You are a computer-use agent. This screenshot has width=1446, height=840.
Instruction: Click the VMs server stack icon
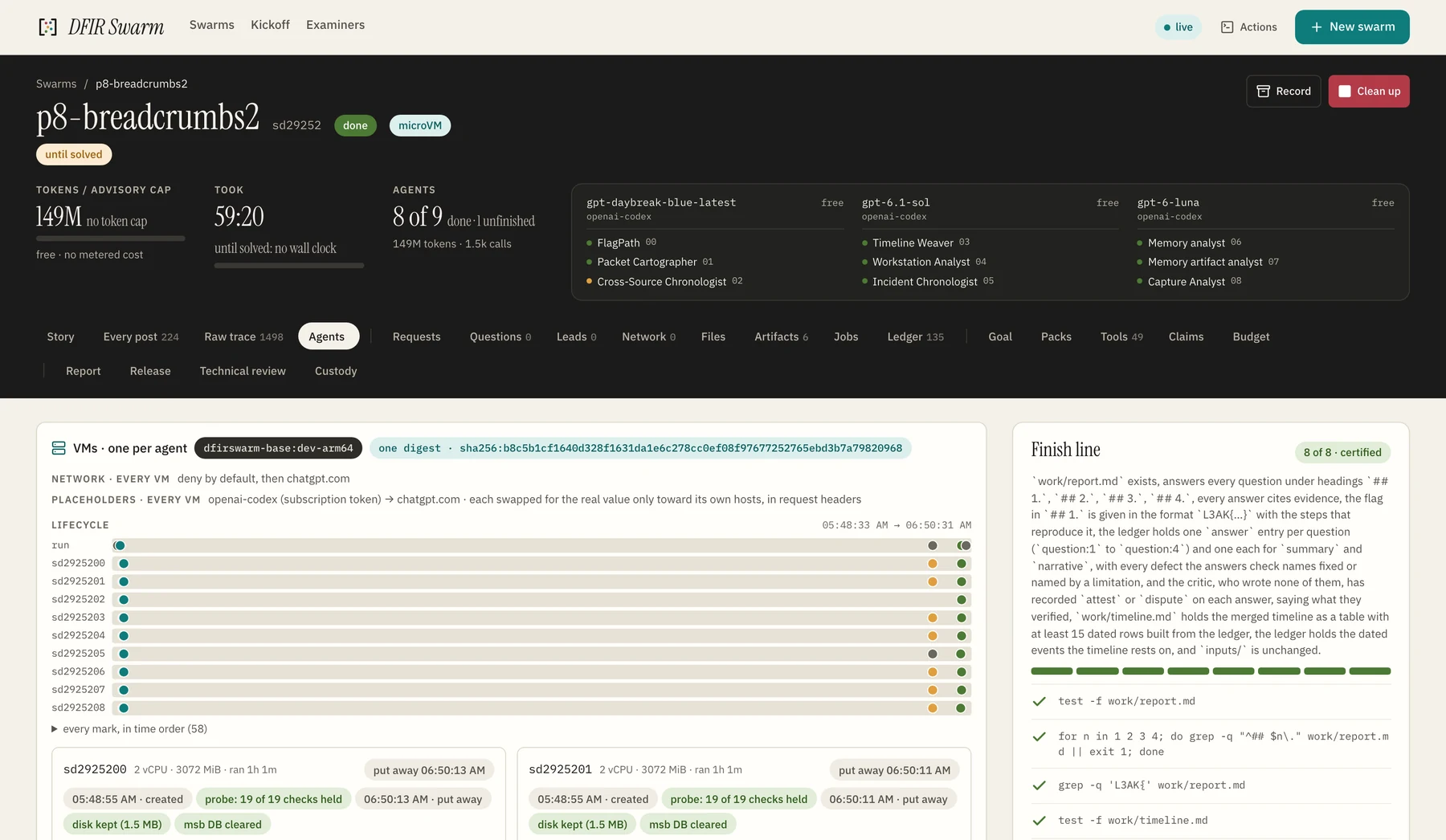(59, 448)
